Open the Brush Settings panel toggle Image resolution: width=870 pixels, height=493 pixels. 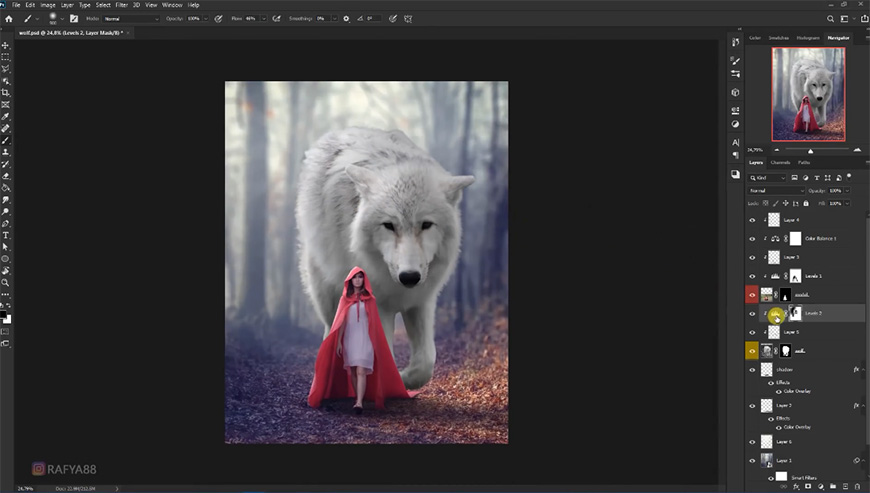74,19
